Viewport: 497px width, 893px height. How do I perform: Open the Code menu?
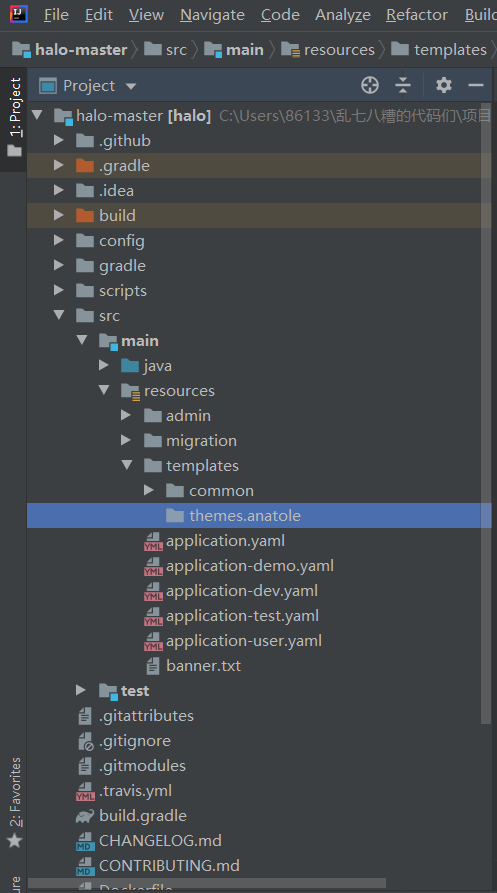tap(280, 15)
